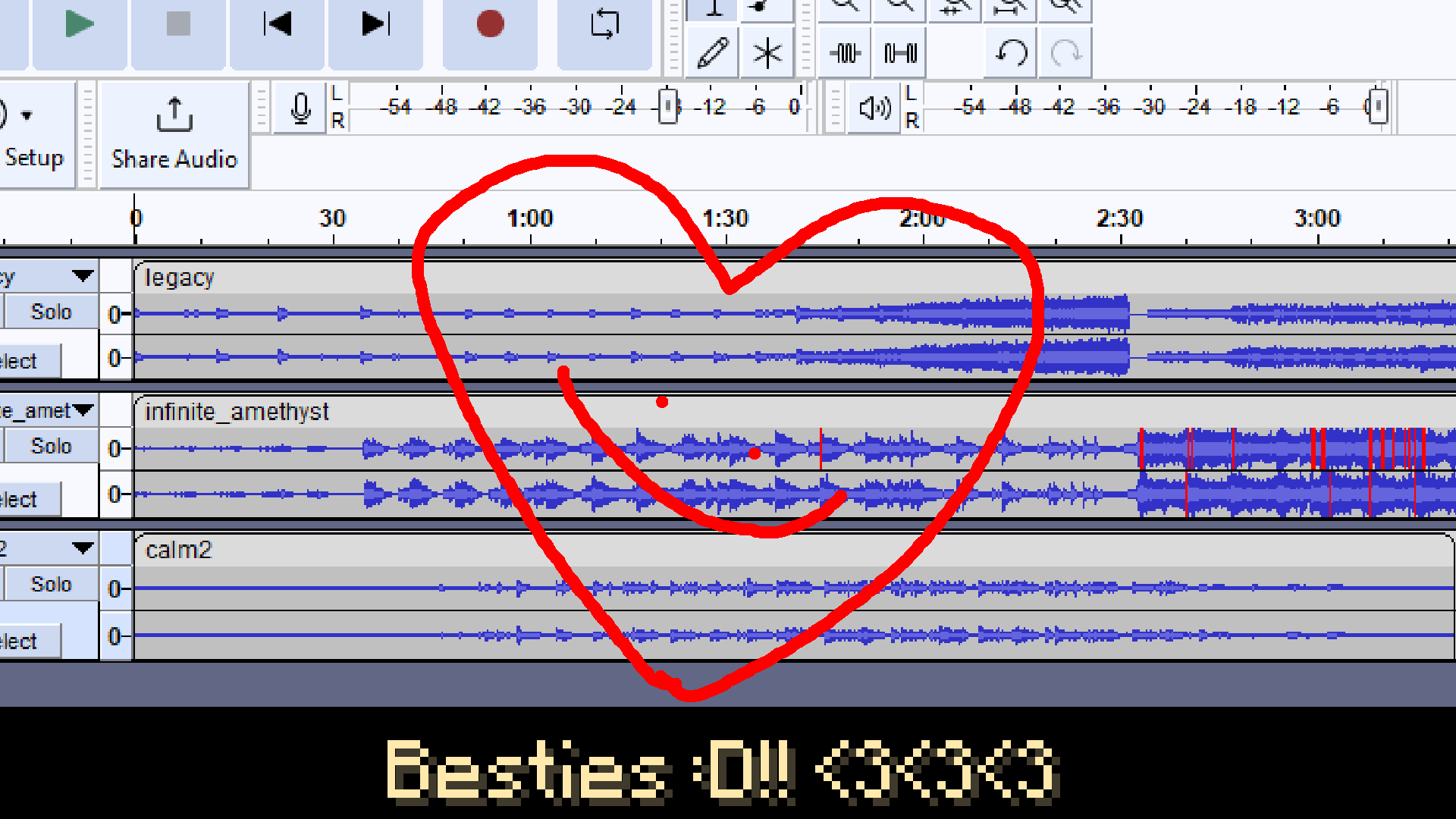The height and width of the screenshot is (819, 1456).
Task: Click the 1:00 mark on the timeline
Action: click(530, 218)
